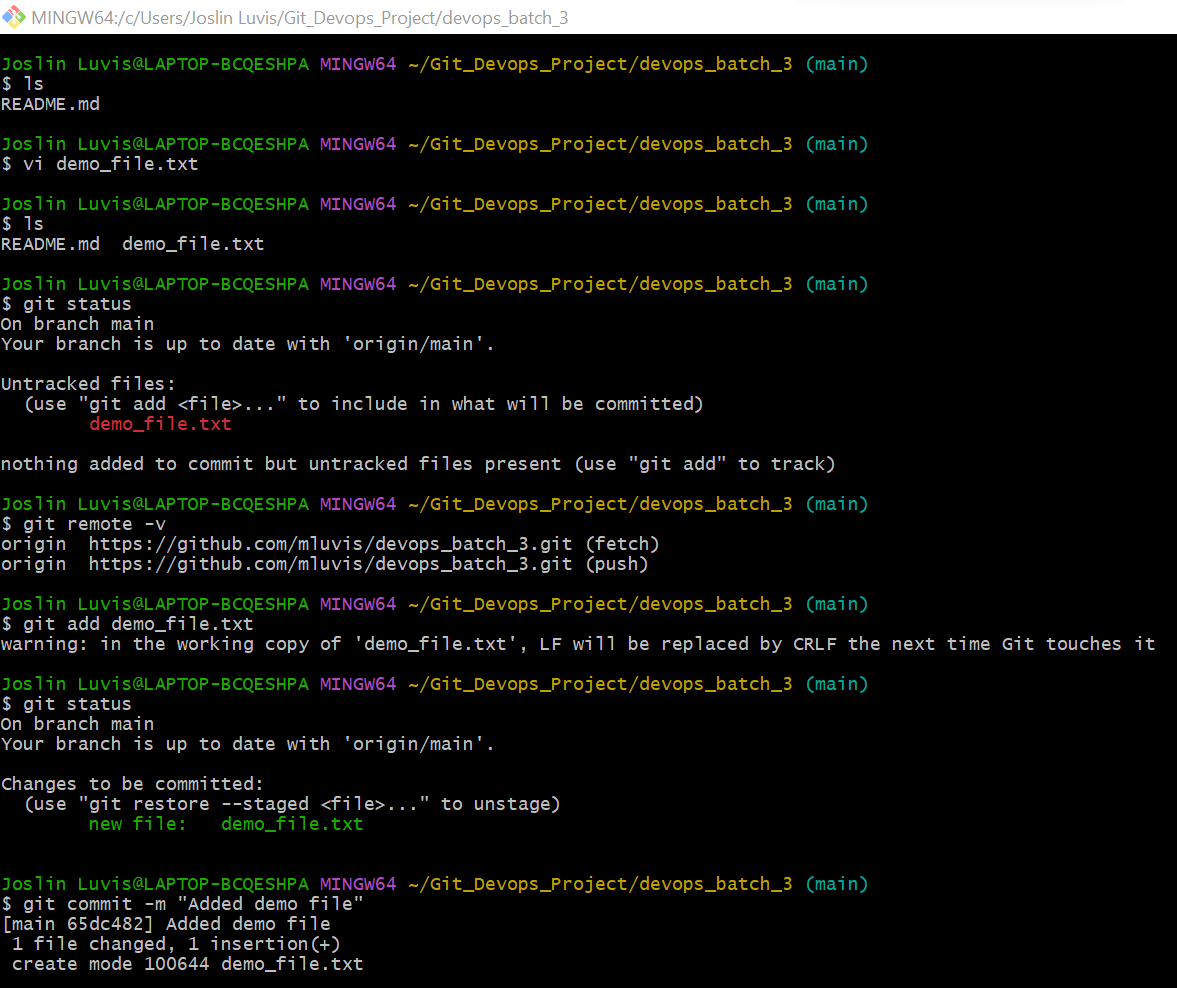Click the '1 file changed, 1 insertion' line

pos(176,944)
